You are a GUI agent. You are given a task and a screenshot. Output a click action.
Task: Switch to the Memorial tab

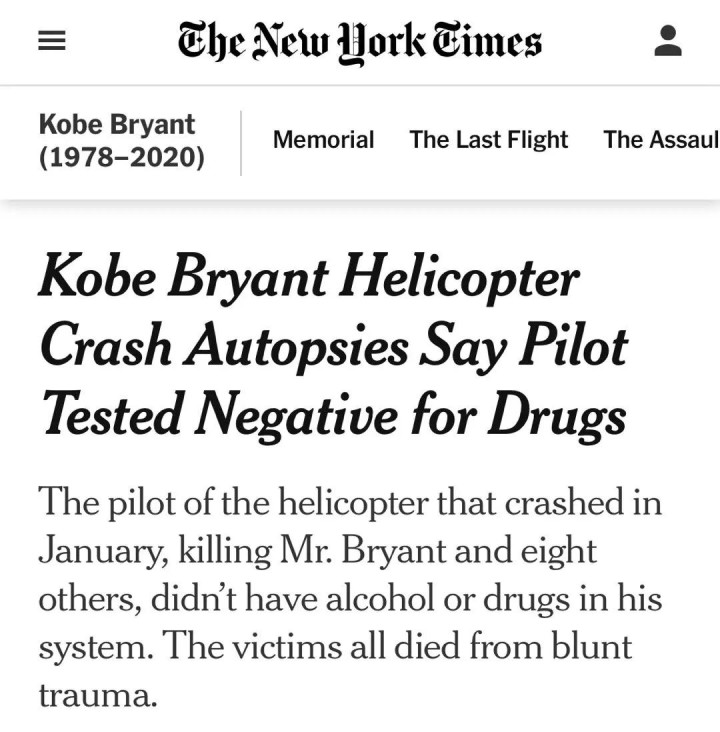323,140
